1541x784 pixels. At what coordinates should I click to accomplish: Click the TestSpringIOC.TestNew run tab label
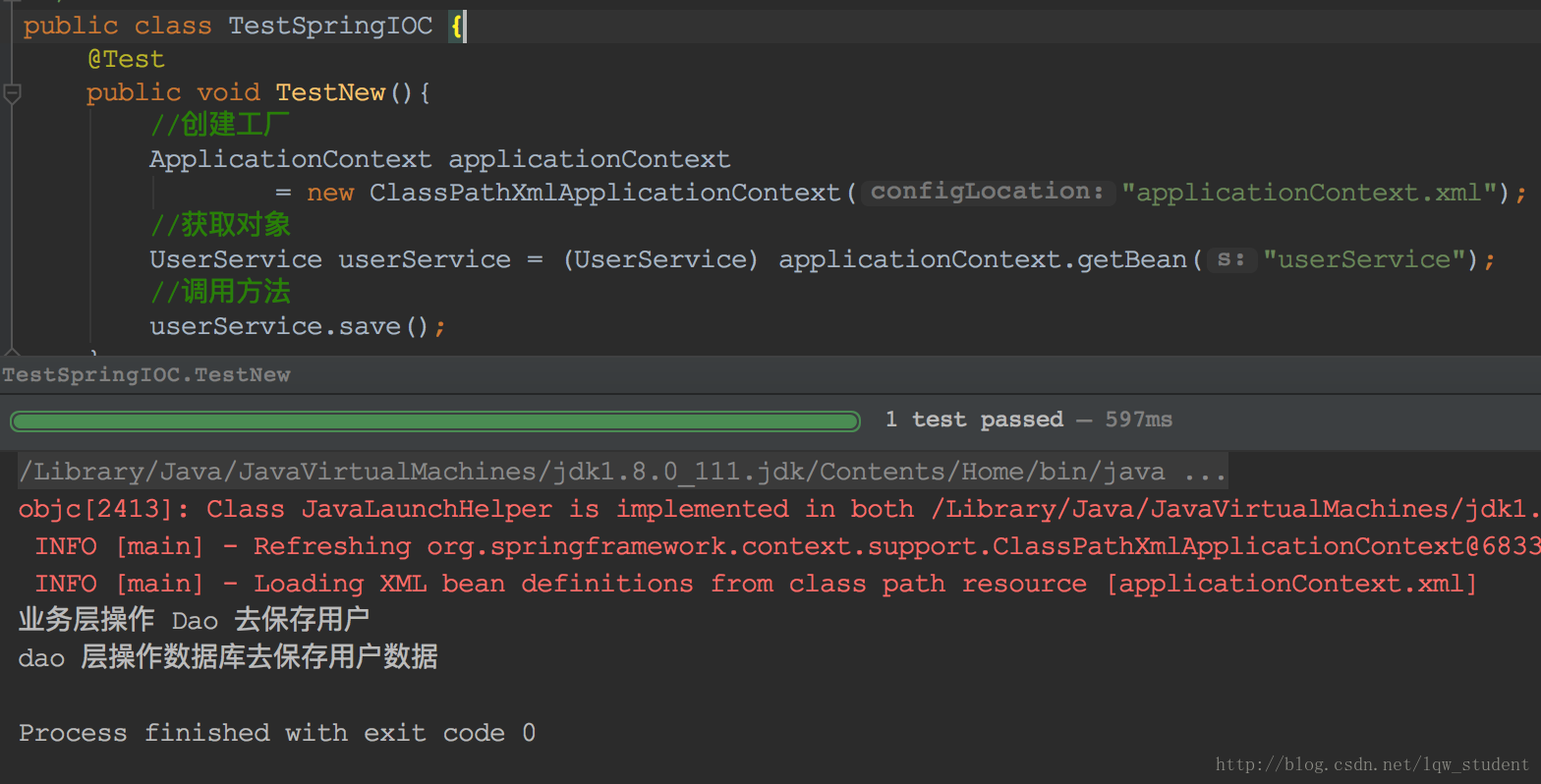coord(146,374)
